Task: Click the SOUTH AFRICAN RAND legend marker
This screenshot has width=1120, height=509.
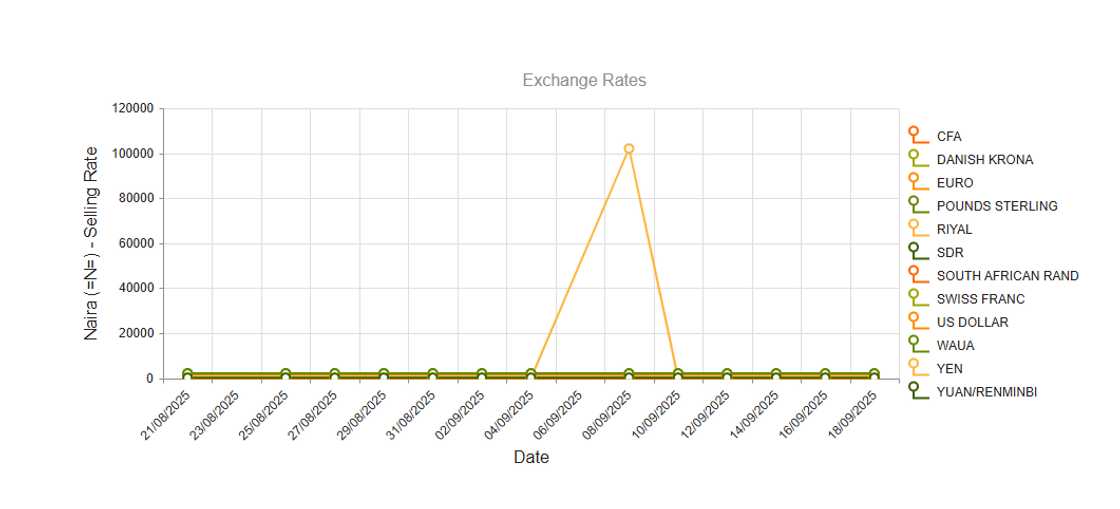Action: 917,275
